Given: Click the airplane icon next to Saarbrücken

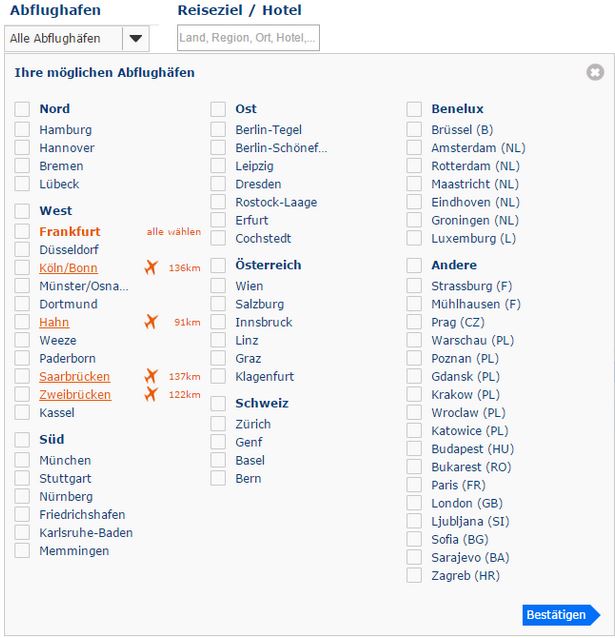Looking at the screenshot, I should [151, 376].
